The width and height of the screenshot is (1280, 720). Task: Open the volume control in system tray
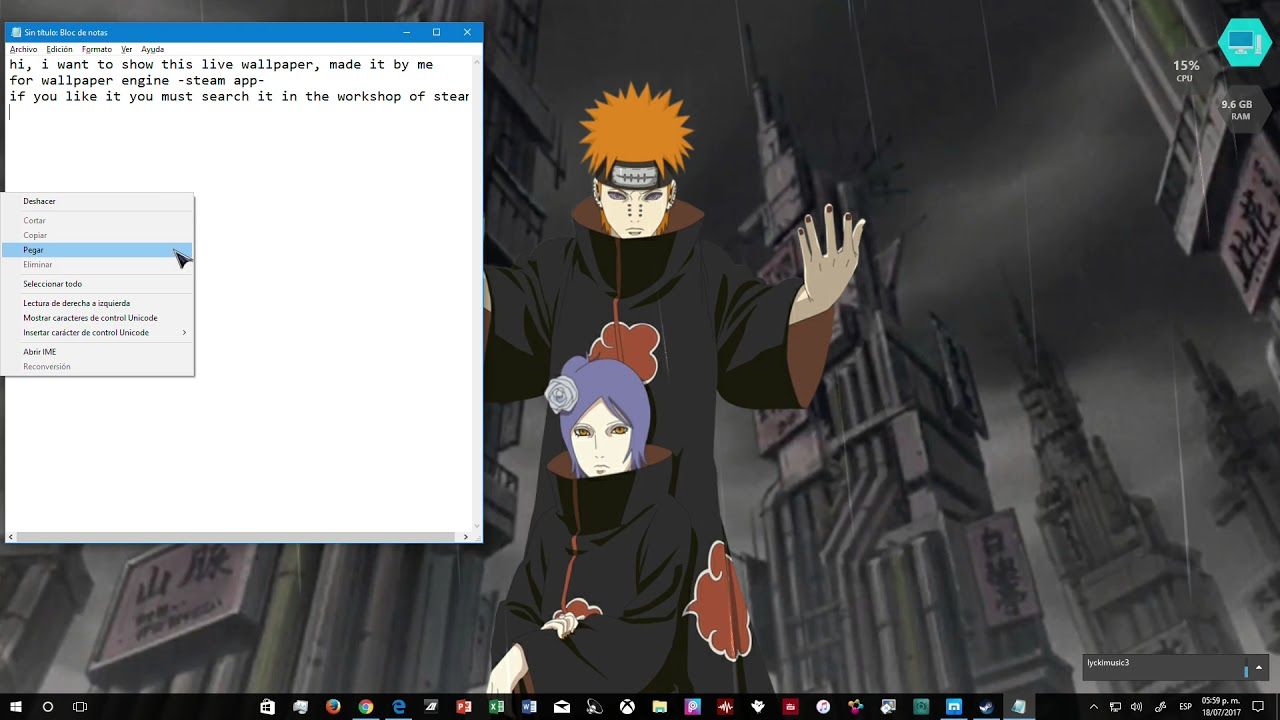pos(1136,706)
